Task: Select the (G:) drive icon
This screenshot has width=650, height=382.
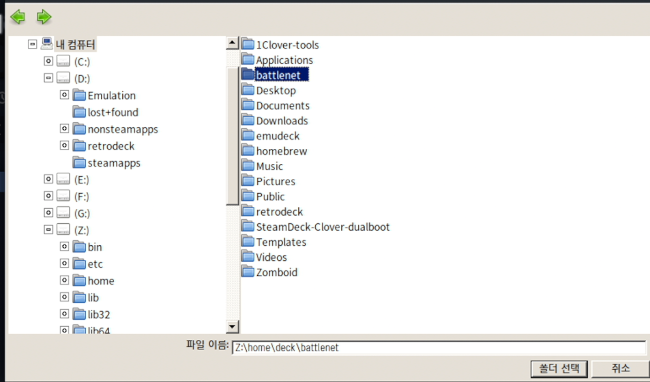Action: click(x=63, y=213)
